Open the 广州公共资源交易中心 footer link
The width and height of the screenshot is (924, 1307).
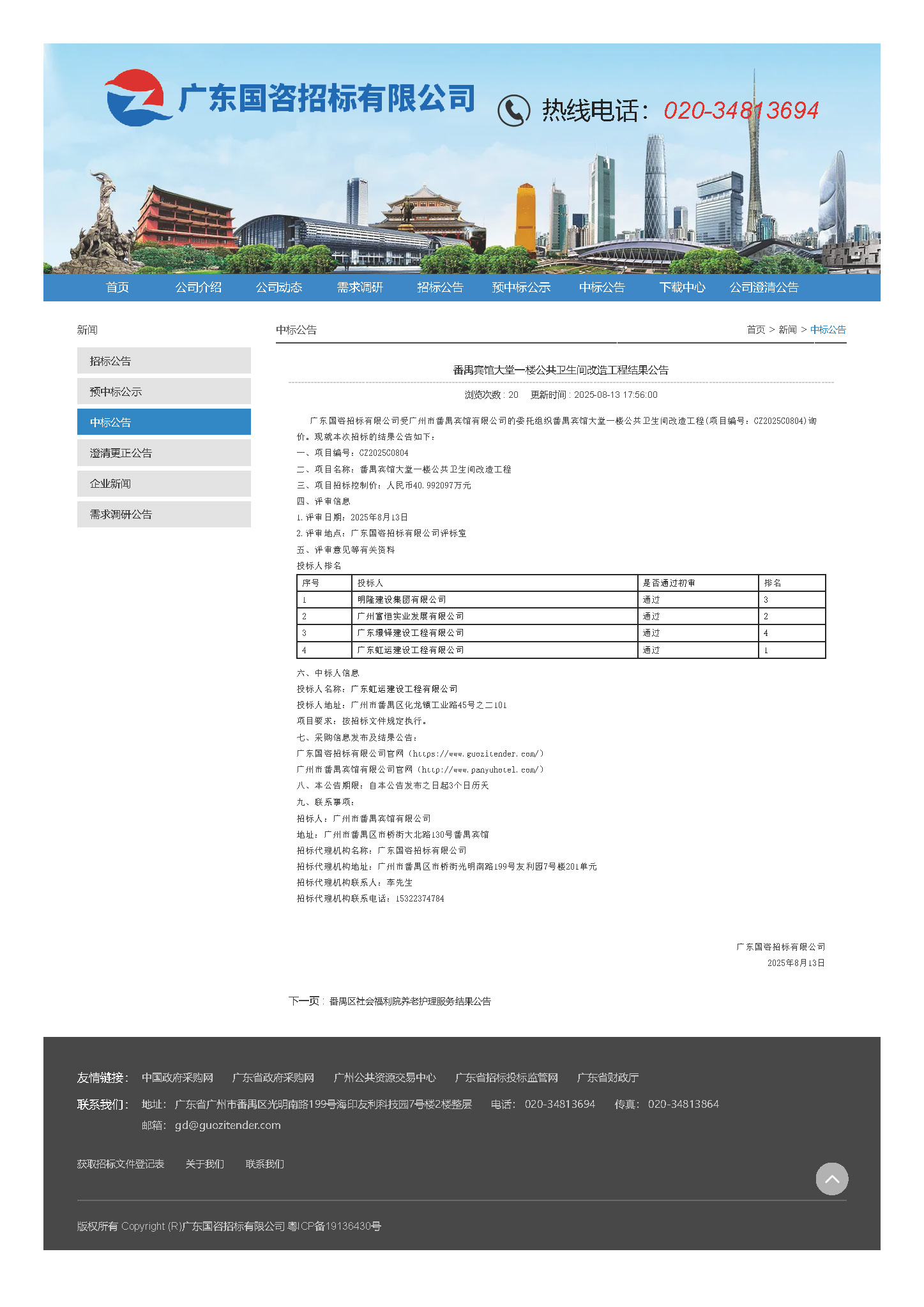coord(384,1078)
